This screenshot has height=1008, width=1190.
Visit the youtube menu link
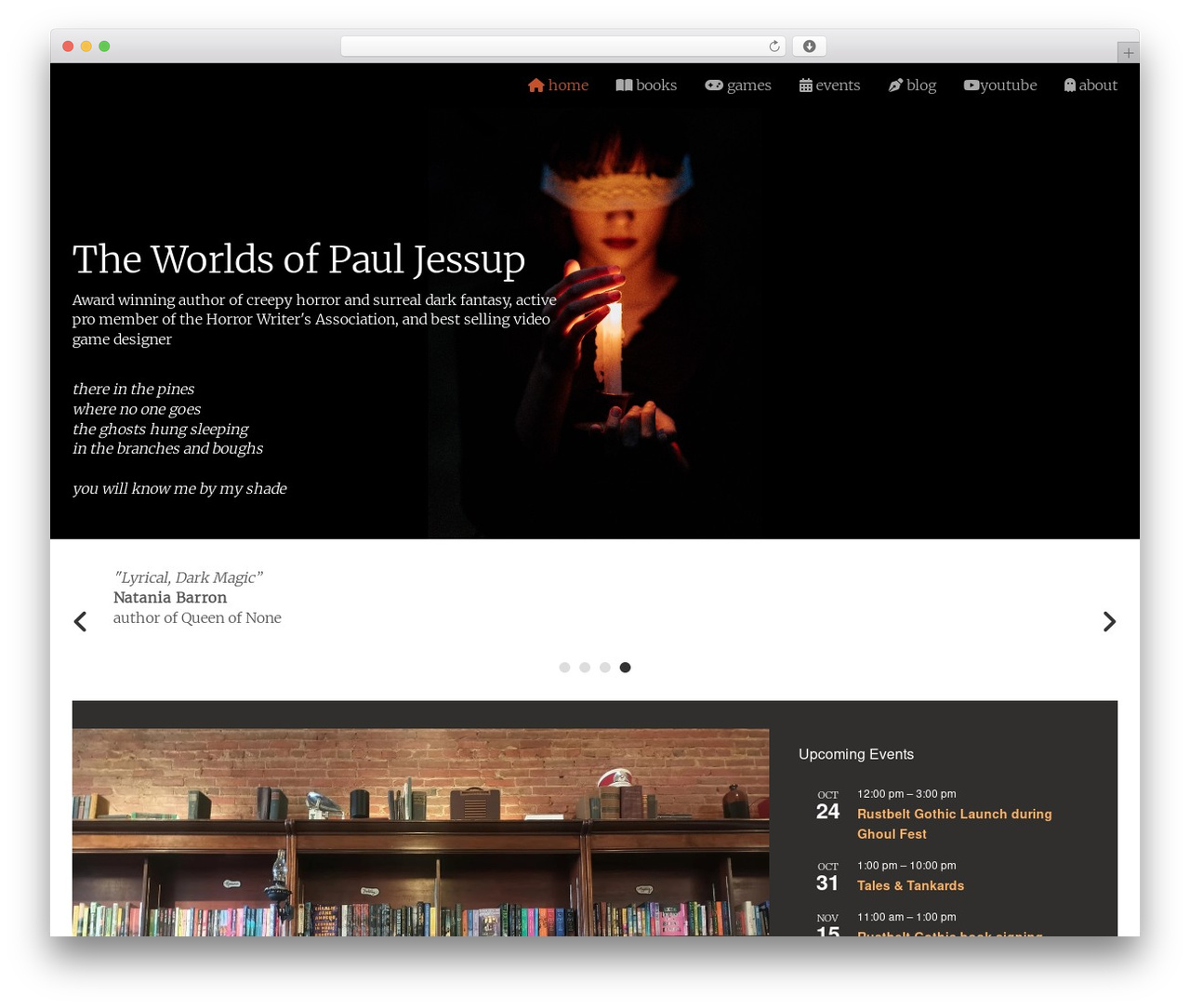(1000, 86)
